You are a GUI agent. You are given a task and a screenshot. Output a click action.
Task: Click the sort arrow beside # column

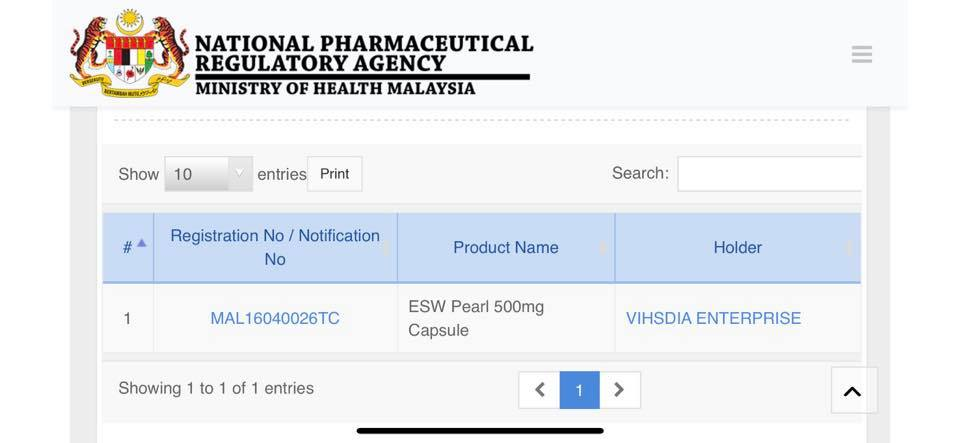click(141, 243)
